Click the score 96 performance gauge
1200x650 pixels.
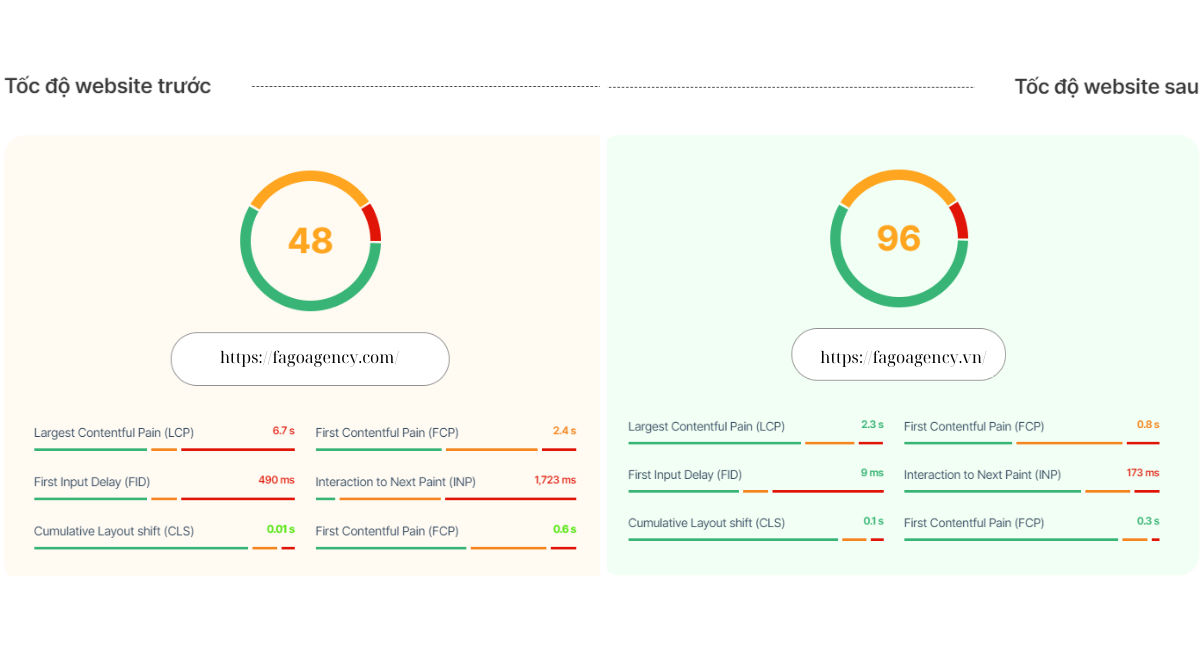[x=898, y=238]
